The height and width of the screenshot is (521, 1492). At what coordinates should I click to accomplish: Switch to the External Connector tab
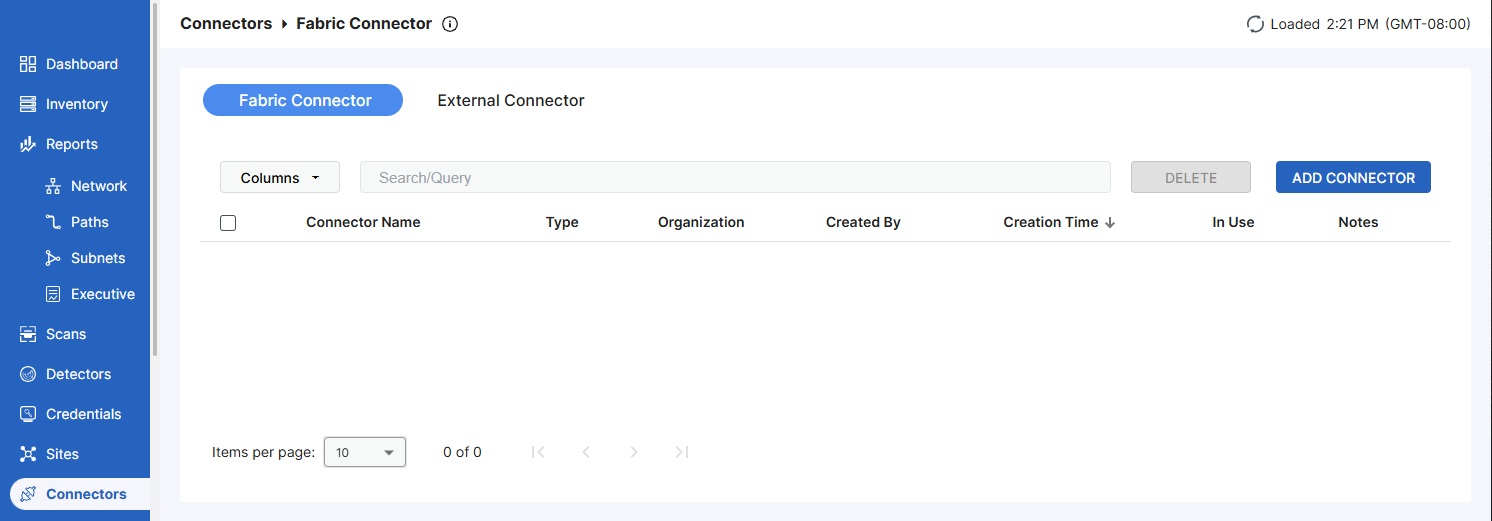(511, 100)
